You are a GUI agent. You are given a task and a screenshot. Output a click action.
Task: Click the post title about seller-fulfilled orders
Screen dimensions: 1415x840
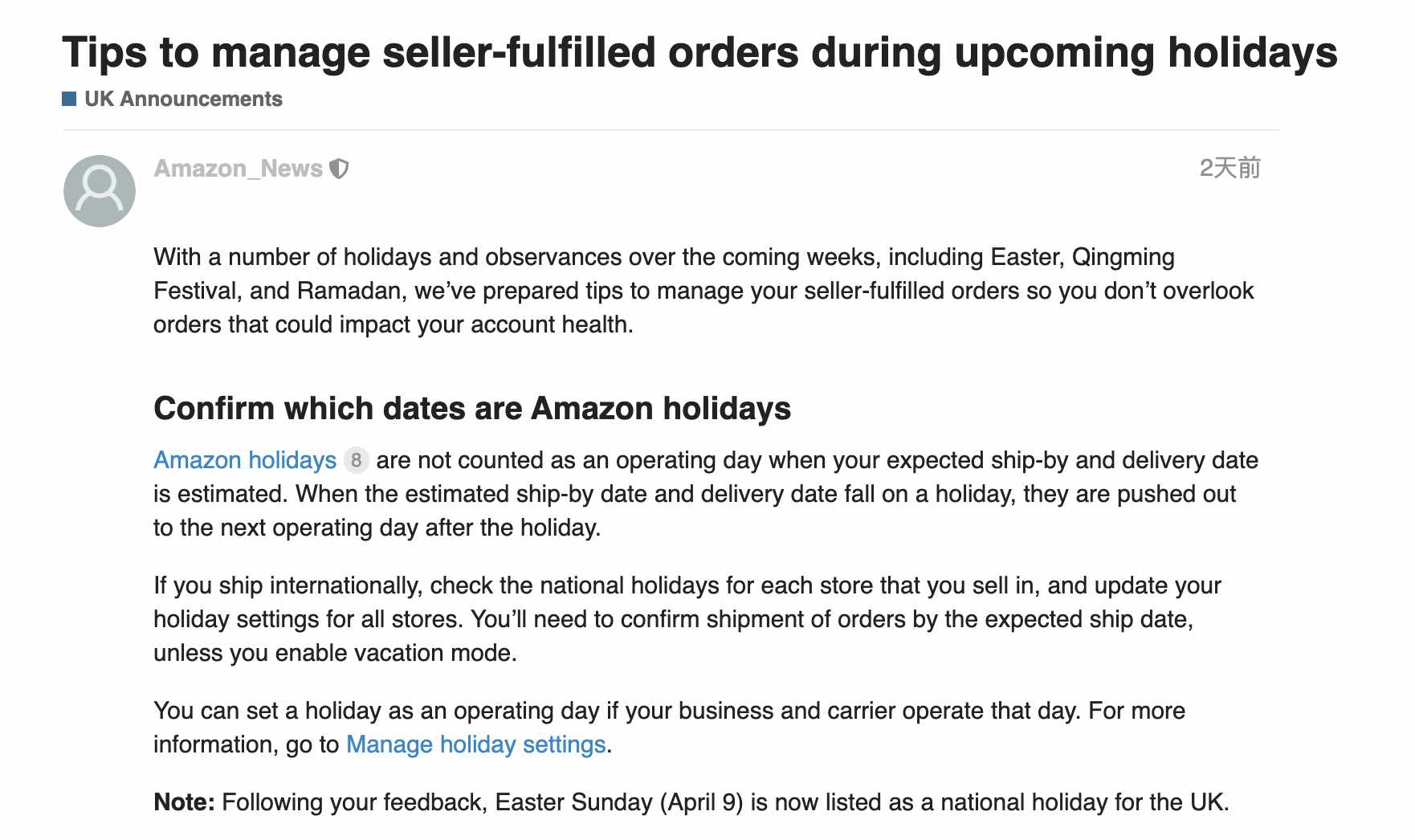click(699, 52)
